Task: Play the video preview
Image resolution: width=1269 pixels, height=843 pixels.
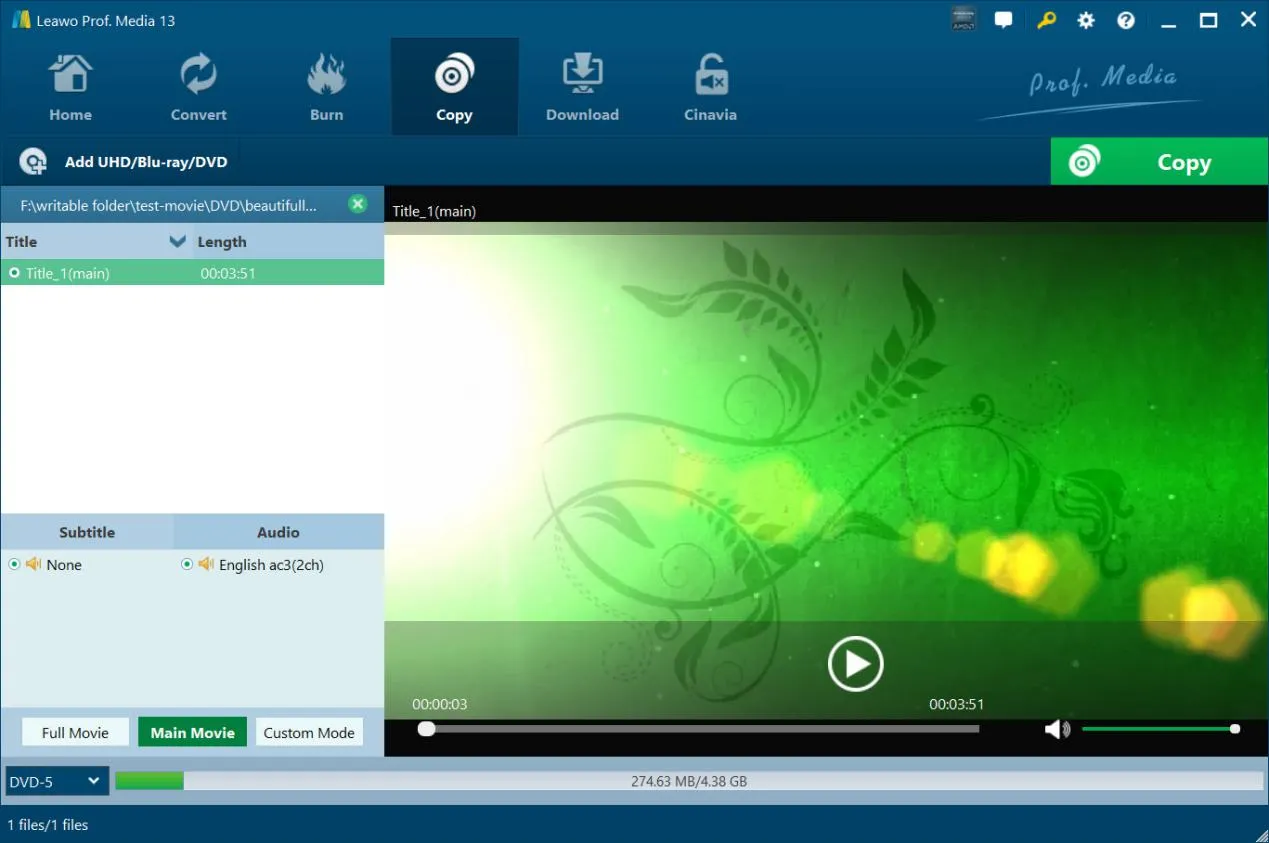Action: (x=856, y=663)
